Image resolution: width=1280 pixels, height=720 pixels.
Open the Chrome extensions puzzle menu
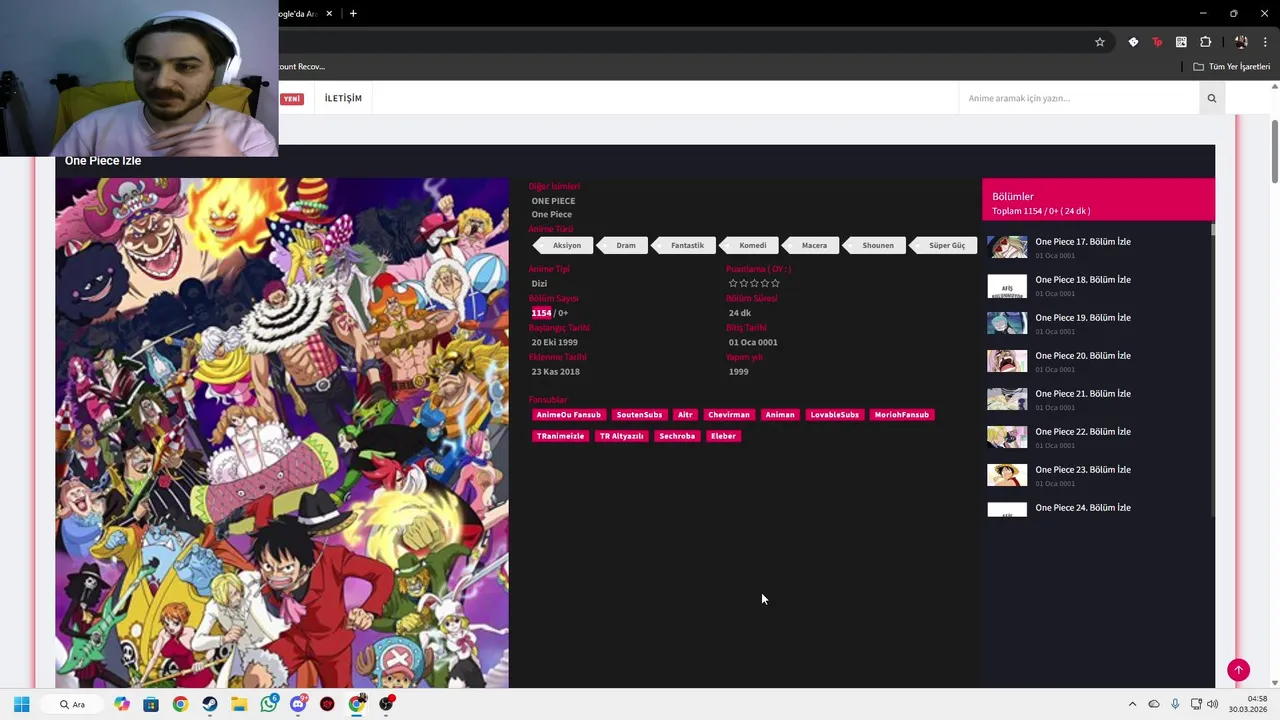[1205, 42]
